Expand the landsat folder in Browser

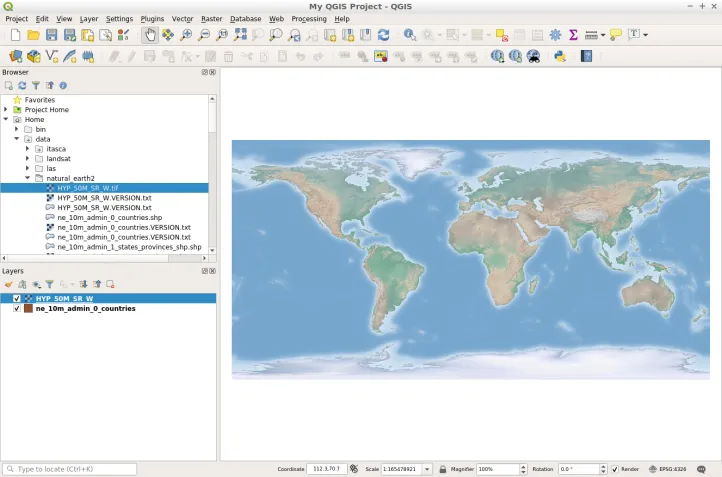pos(28,158)
